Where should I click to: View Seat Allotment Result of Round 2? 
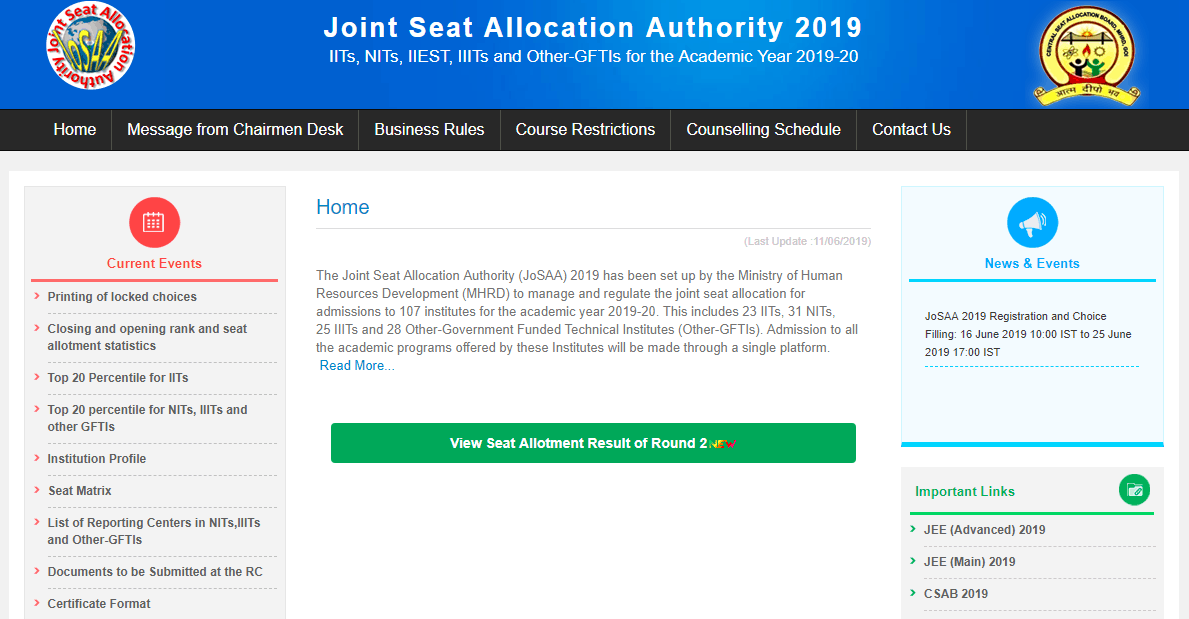pyautogui.click(x=578, y=443)
